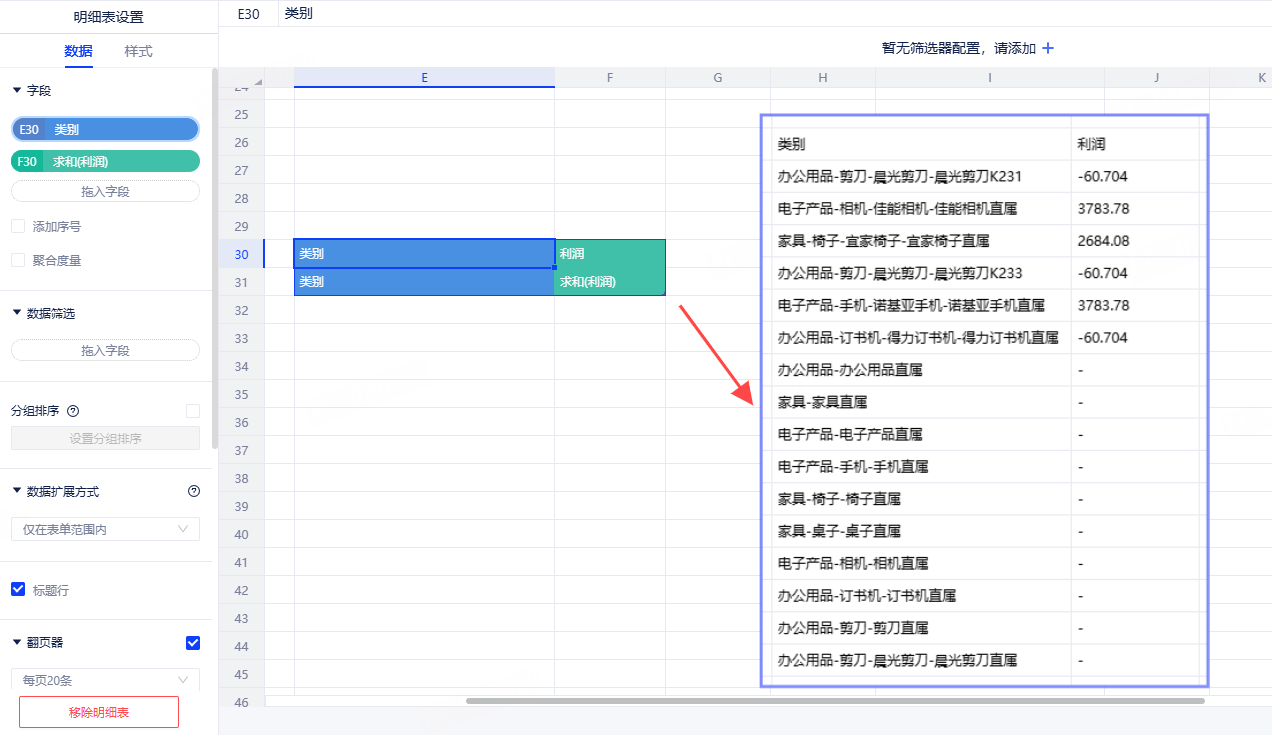Viewport: 1272px width, 735px height.
Task: Select the F30 求和(利润) field pill
Action: pyautogui.click(x=105, y=161)
